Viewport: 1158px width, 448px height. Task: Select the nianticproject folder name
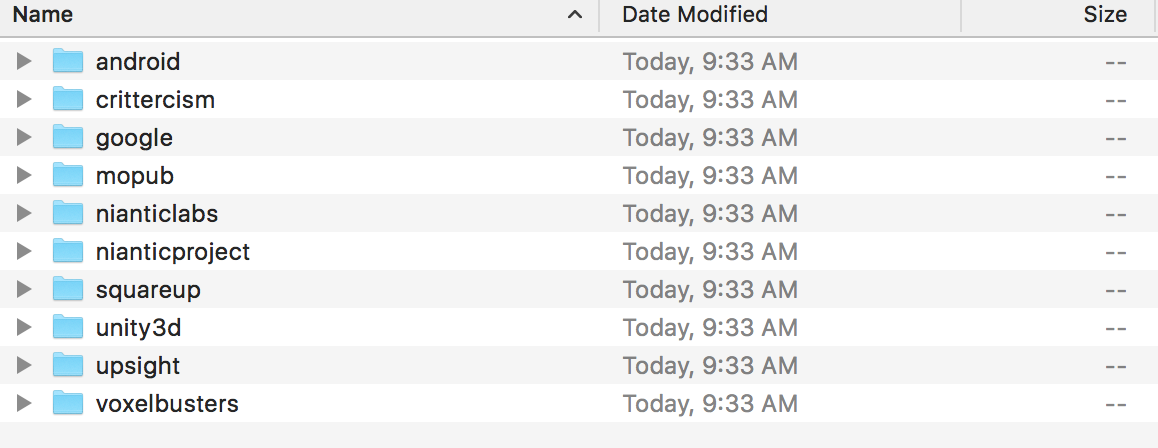[173, 252]
